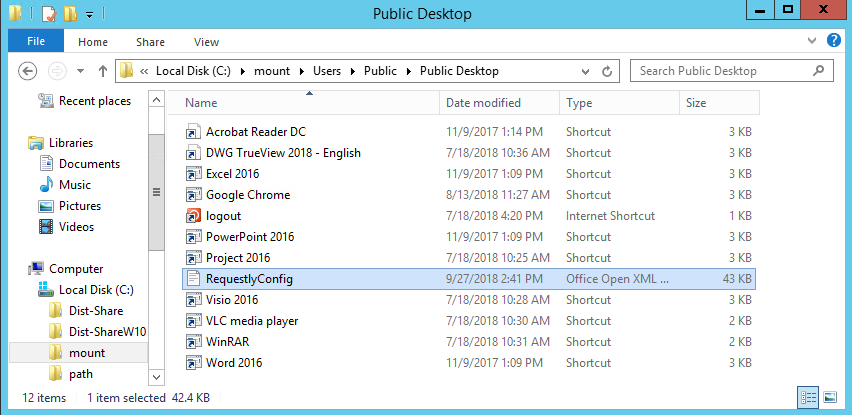Click the Excel 2016 shortcut icon

pos(193,174)
